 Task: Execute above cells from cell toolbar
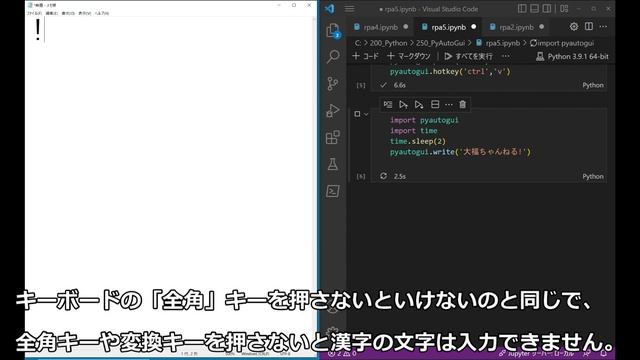pyautogui.click(x=403, y=104)
